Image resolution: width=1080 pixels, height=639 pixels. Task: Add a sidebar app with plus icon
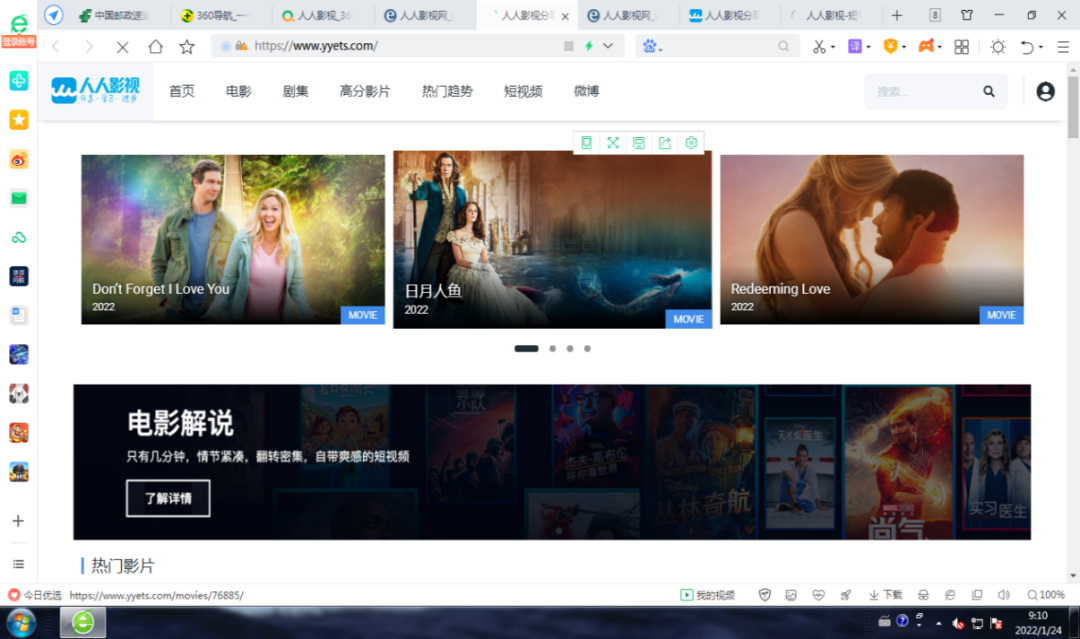click(19, 521)
